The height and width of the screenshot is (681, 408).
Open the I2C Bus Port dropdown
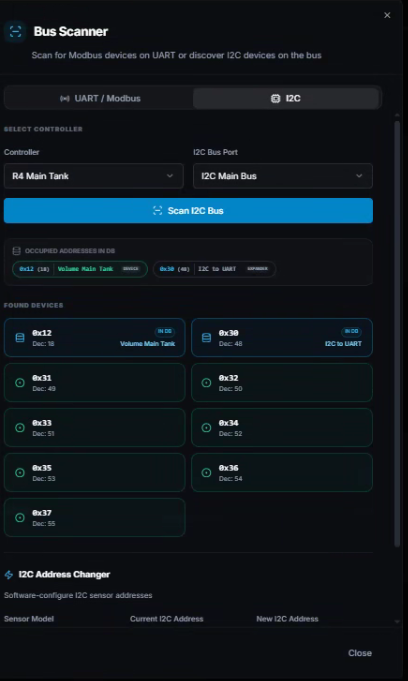[283, 176]
